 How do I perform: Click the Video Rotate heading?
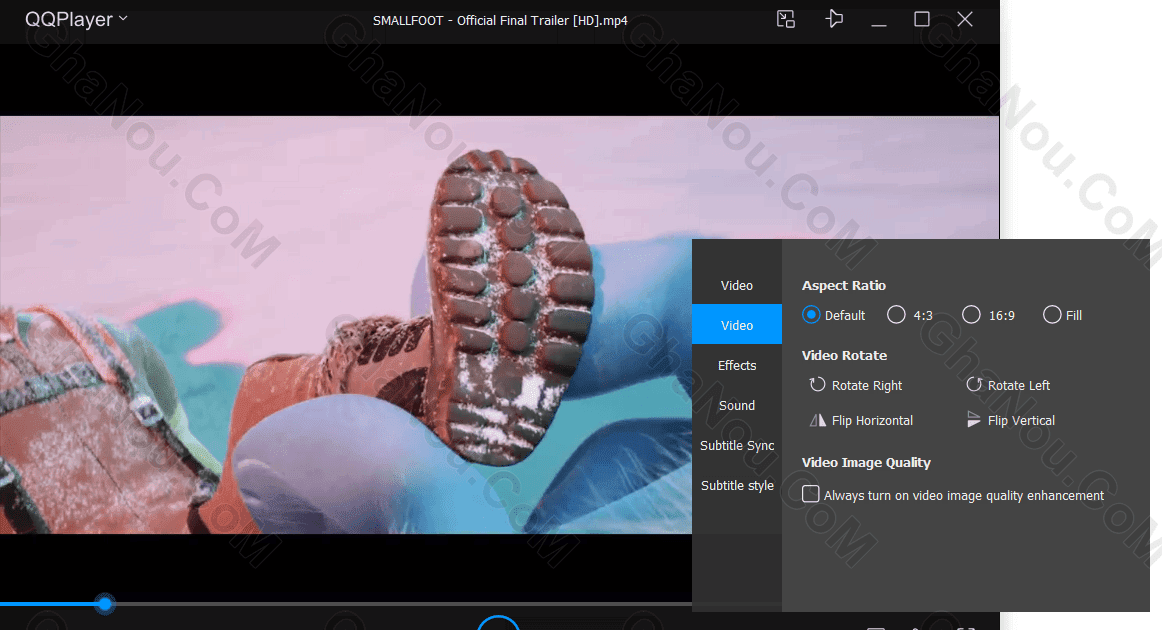pos(844,355)
